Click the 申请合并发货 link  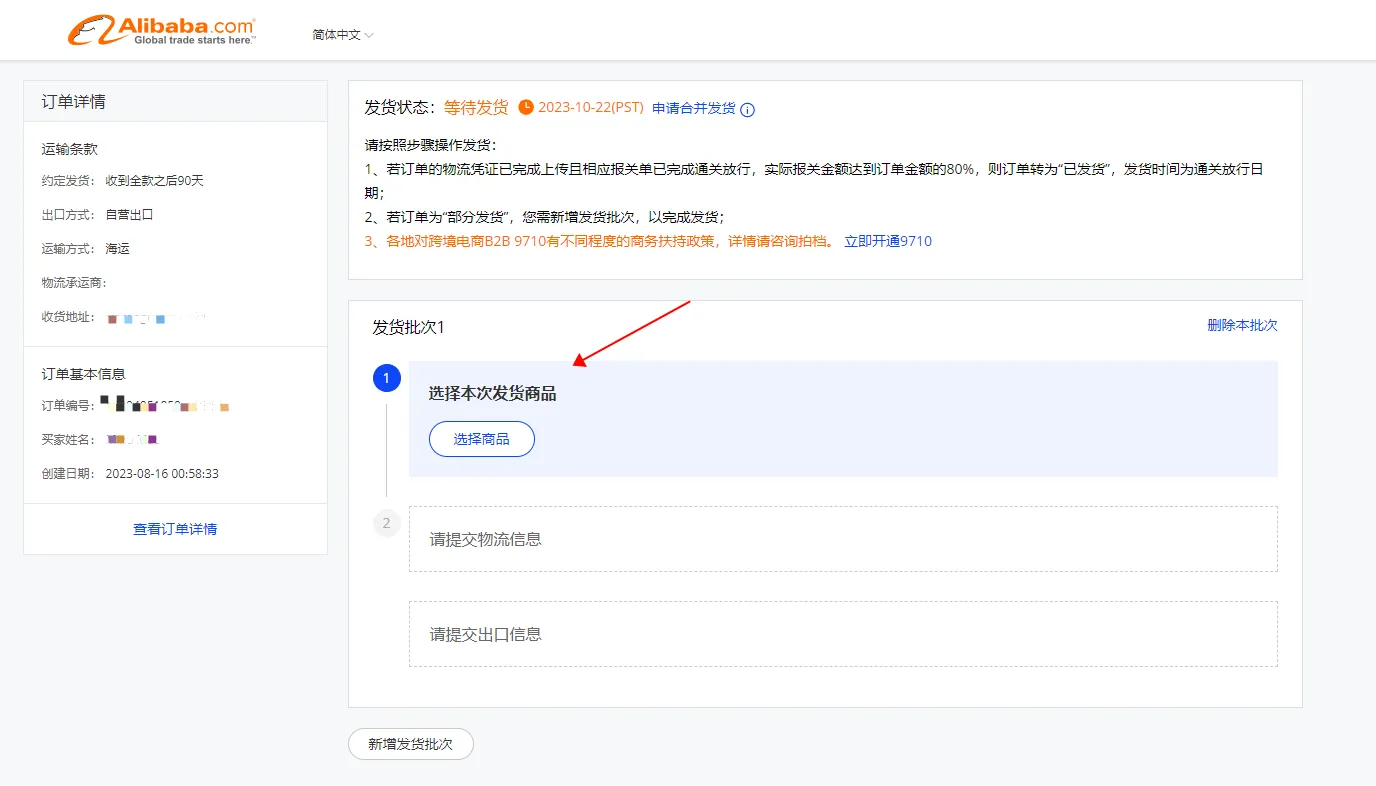pos(693,108)
